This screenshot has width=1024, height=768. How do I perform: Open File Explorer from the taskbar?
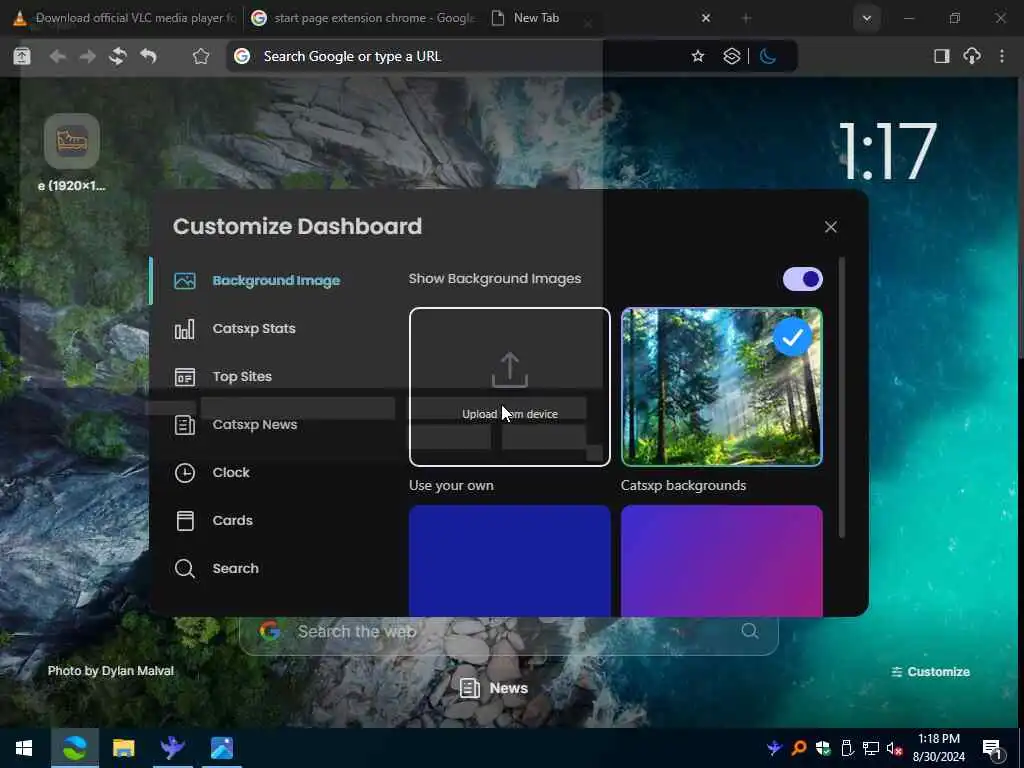click(x=123, y=748)
